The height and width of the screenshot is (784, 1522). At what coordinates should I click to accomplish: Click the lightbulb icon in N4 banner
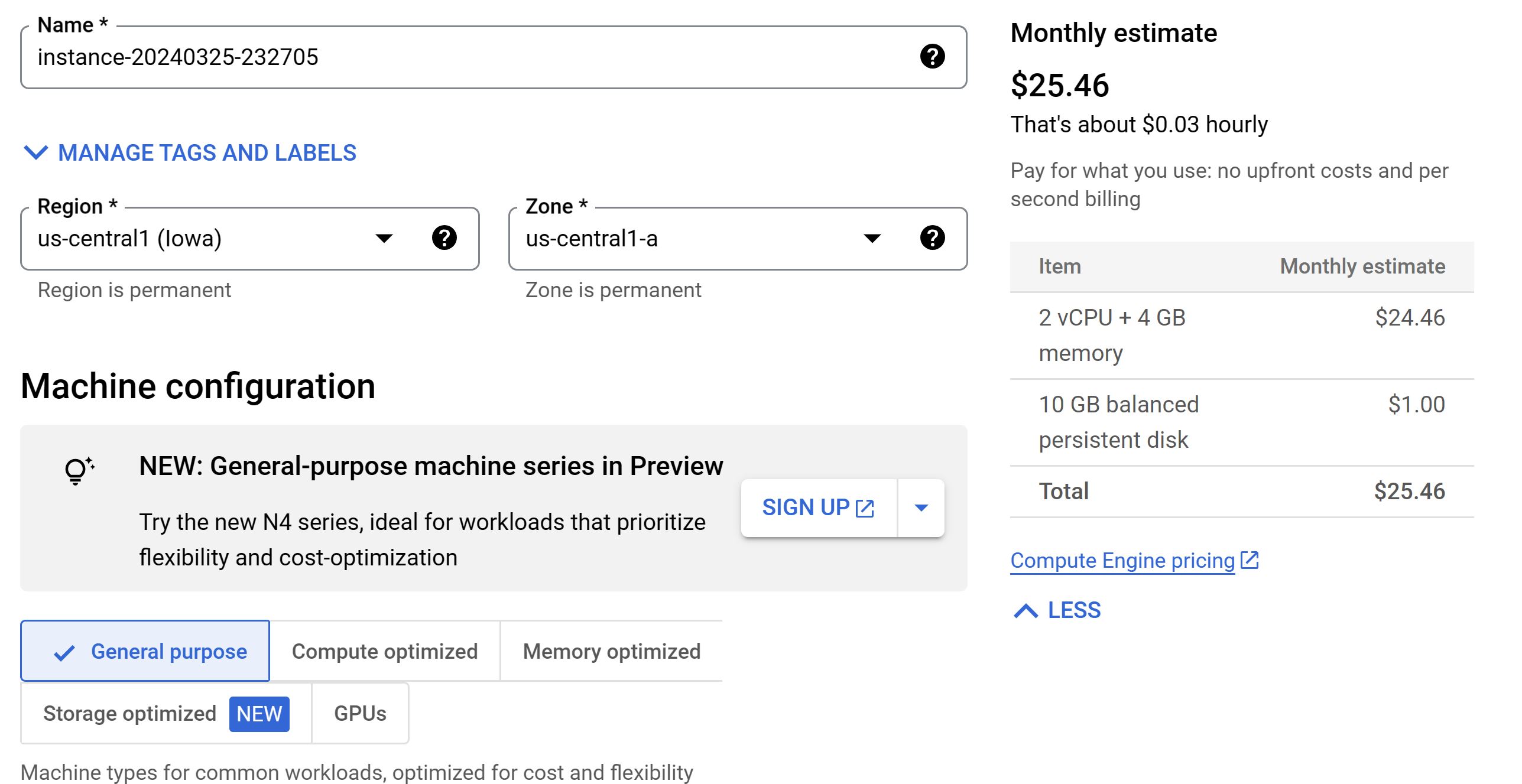point(79,471)
